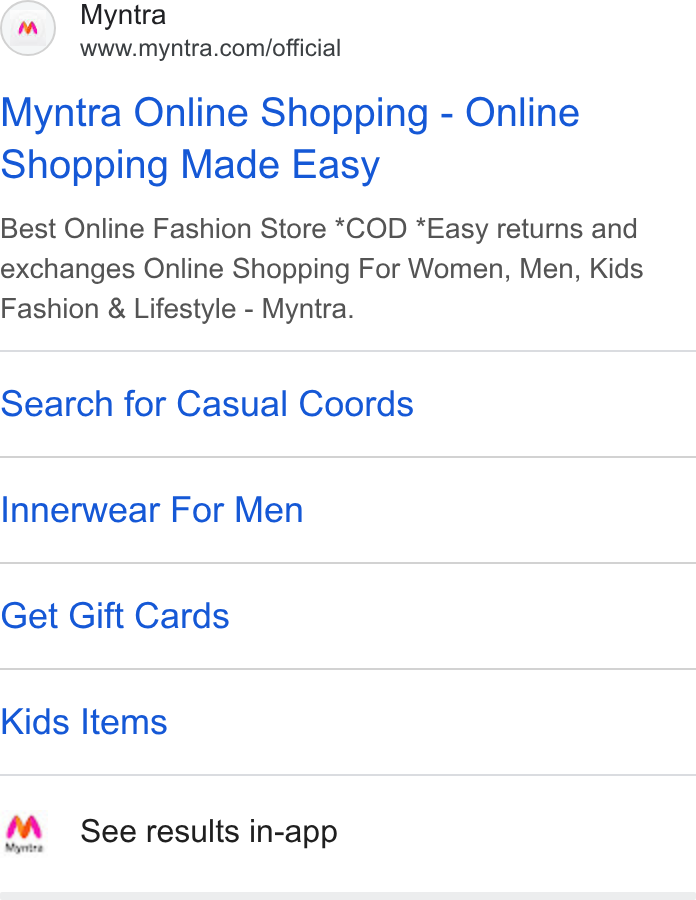
Task: Go to Innerwear For Men sitelink
Action: pos(151,510)
